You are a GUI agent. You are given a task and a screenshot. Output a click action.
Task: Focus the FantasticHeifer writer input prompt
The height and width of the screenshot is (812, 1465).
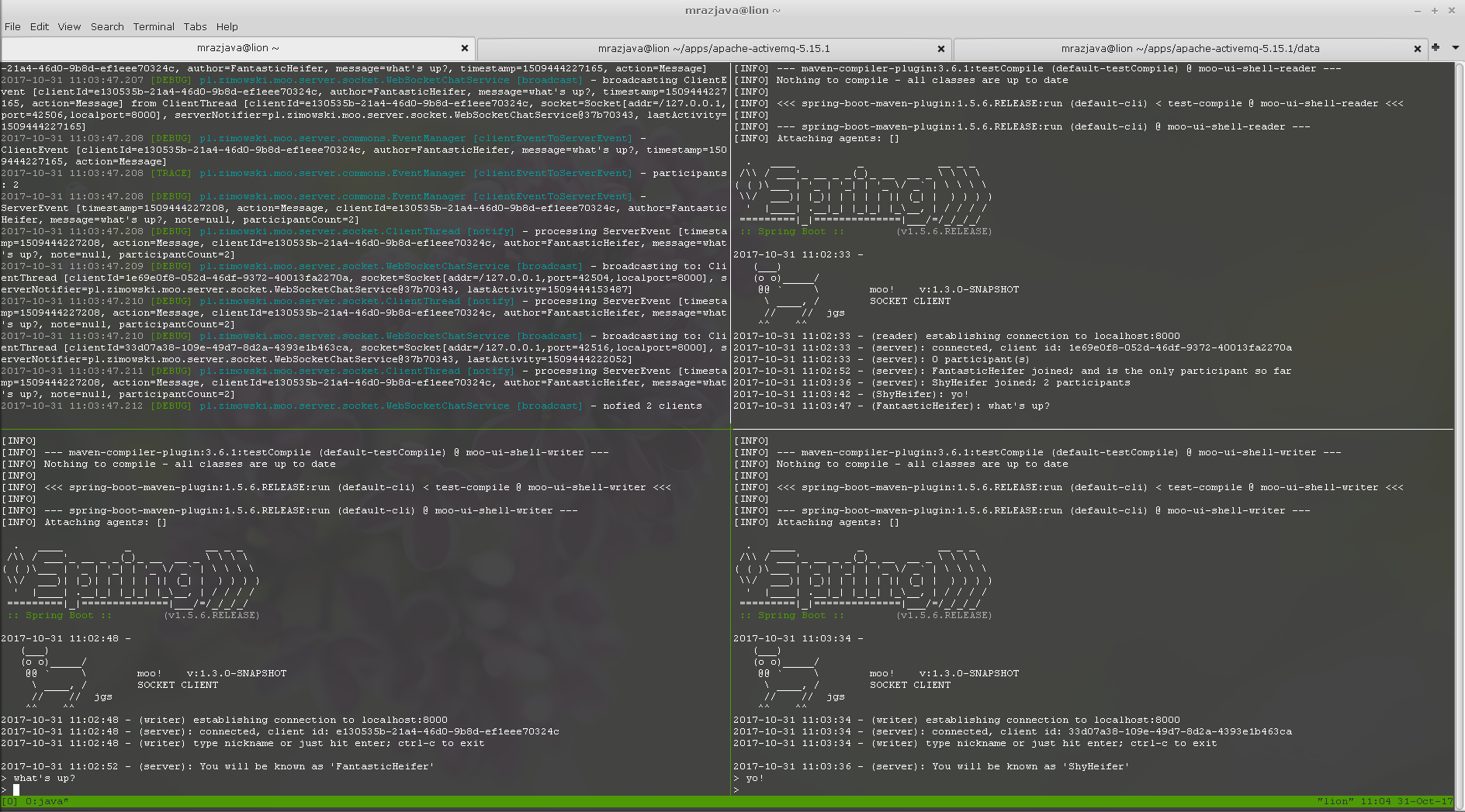coord(16,790)
